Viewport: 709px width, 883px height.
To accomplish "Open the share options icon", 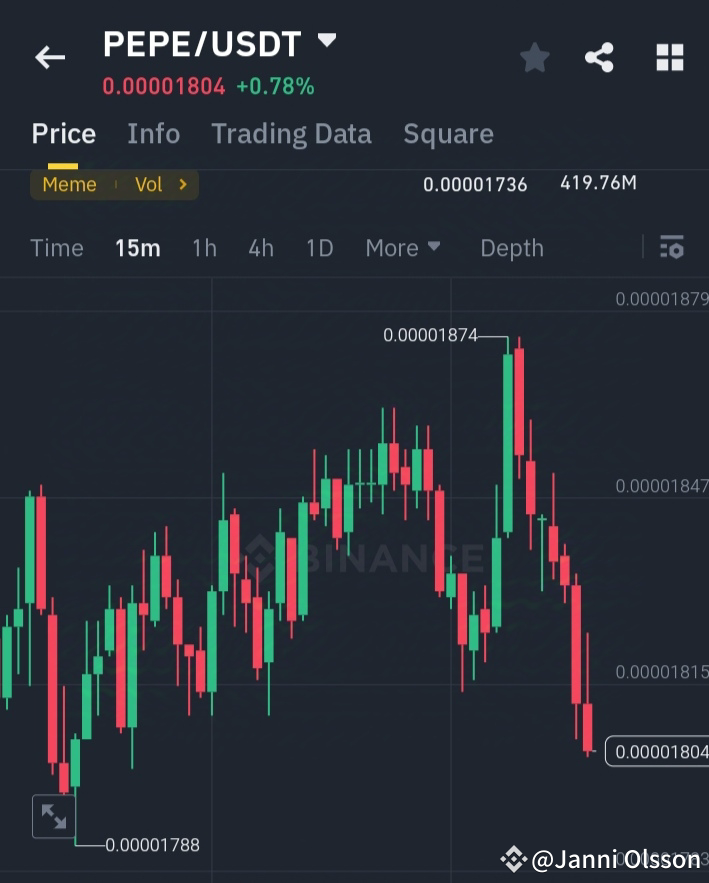I will point(599,57).
